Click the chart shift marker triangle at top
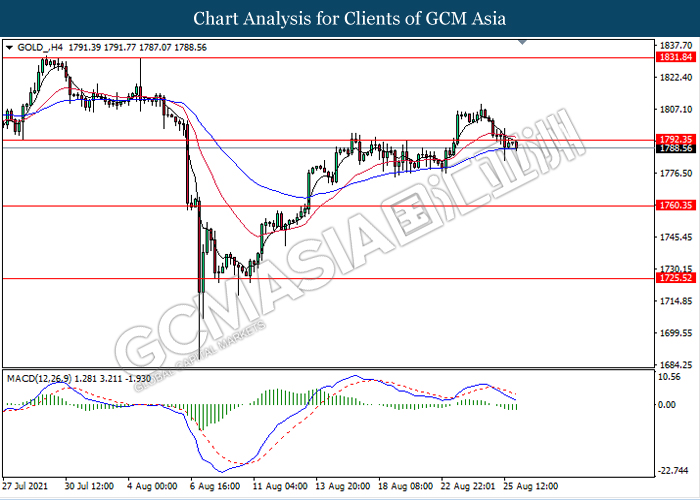The height and width of the screenshot is (500, 700). point(522,42)
